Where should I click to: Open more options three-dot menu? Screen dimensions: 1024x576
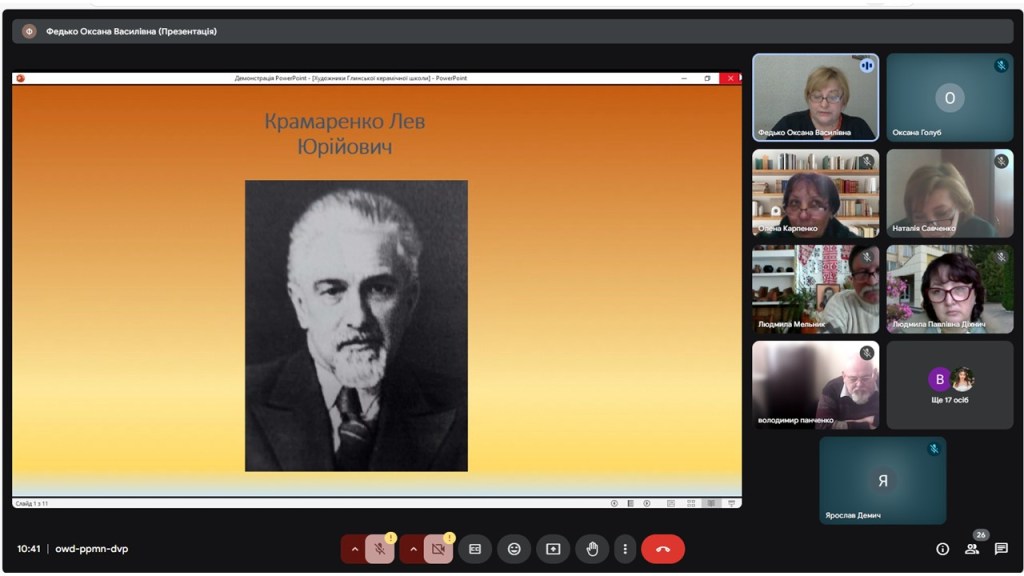point(625,549)
